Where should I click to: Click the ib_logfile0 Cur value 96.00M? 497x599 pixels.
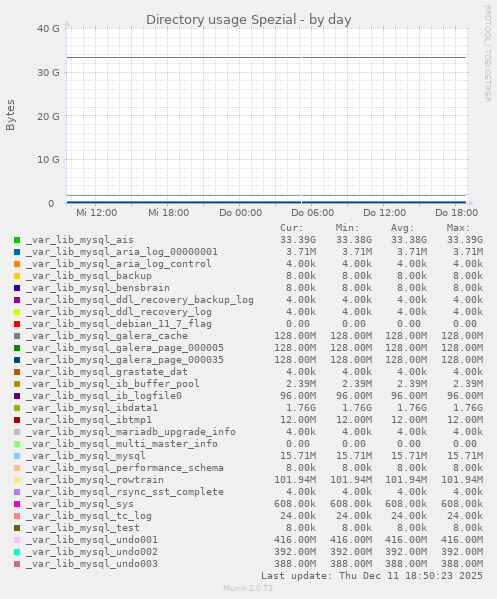coord(298,396)
